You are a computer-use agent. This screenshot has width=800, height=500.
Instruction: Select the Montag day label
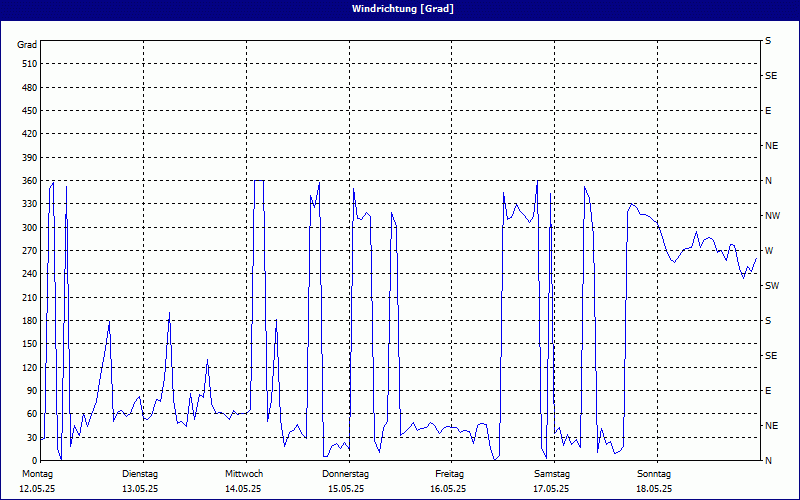[37, 473]
